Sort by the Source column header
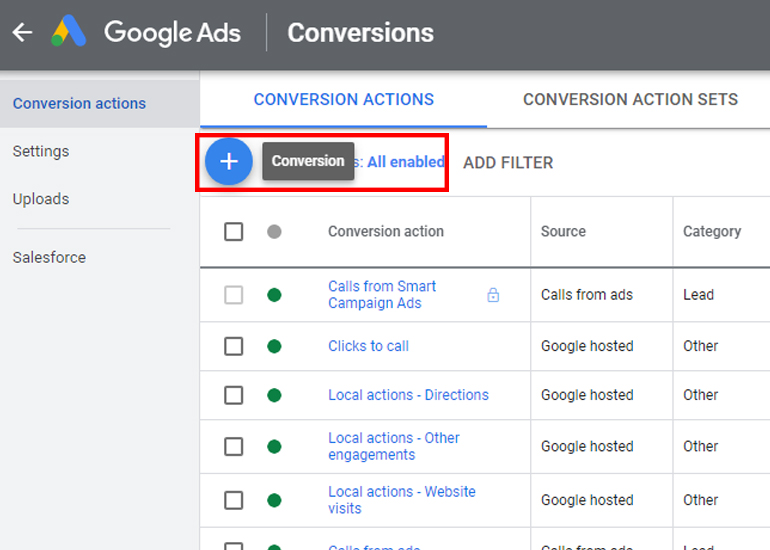 pyautogui.click(x=563, y=231)
